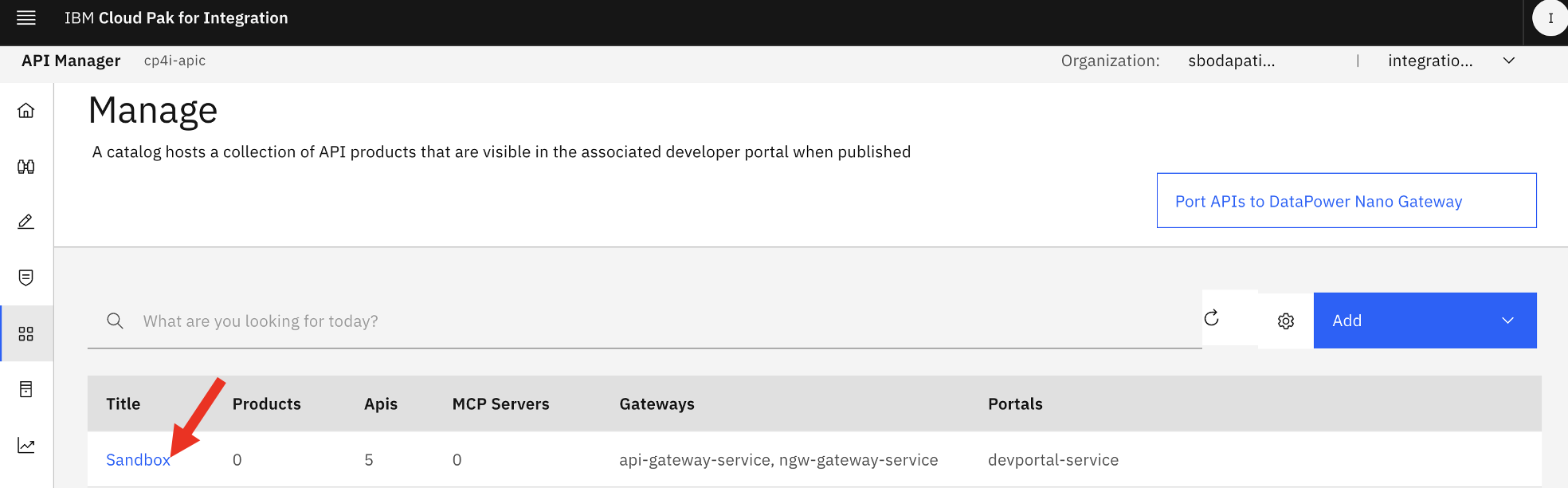The width and height of the screenshot is (1568, 488).
Task: Open table settings gear
Action: click(1286, 321)
